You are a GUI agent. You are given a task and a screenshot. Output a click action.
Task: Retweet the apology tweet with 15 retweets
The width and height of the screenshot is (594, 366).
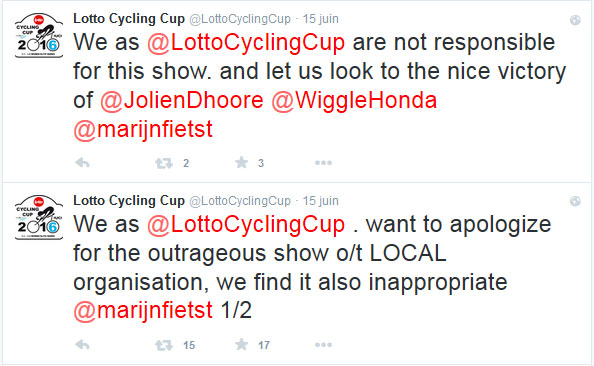point(164,345)
